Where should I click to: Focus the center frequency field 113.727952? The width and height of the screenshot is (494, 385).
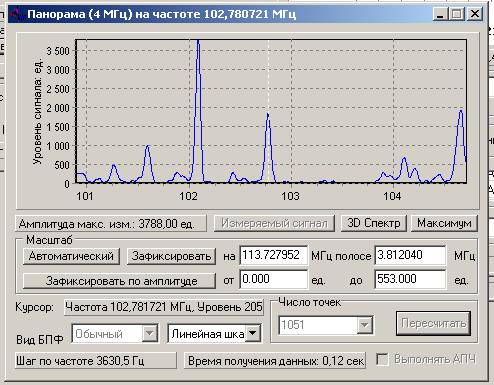point(274,256)
